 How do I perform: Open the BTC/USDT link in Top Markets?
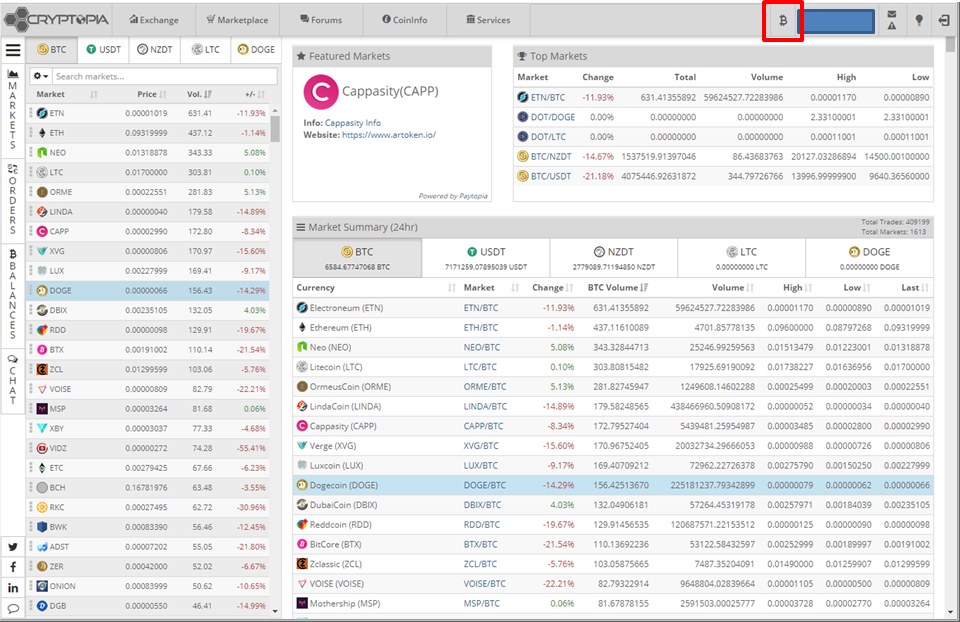click(550, 176)
